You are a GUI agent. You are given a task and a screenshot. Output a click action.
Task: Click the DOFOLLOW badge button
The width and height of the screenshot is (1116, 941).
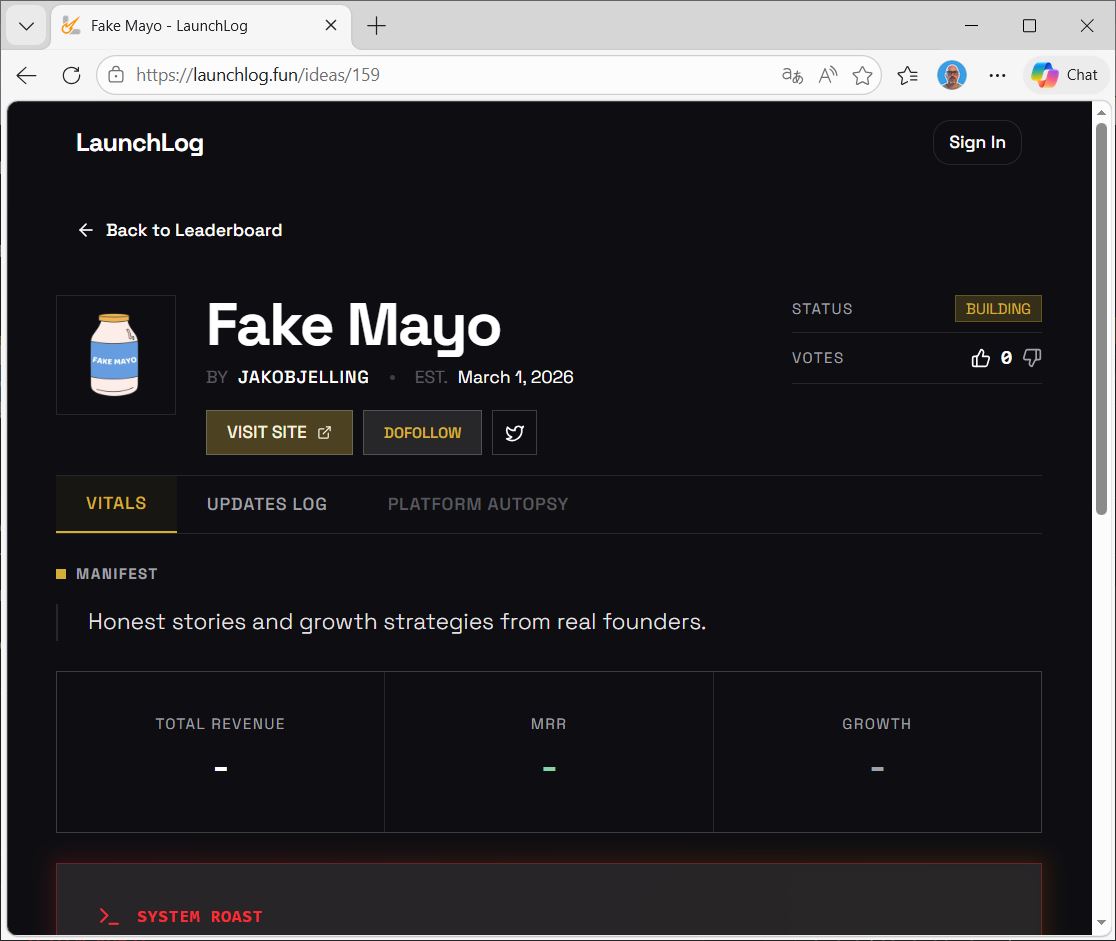click(422, 432)
